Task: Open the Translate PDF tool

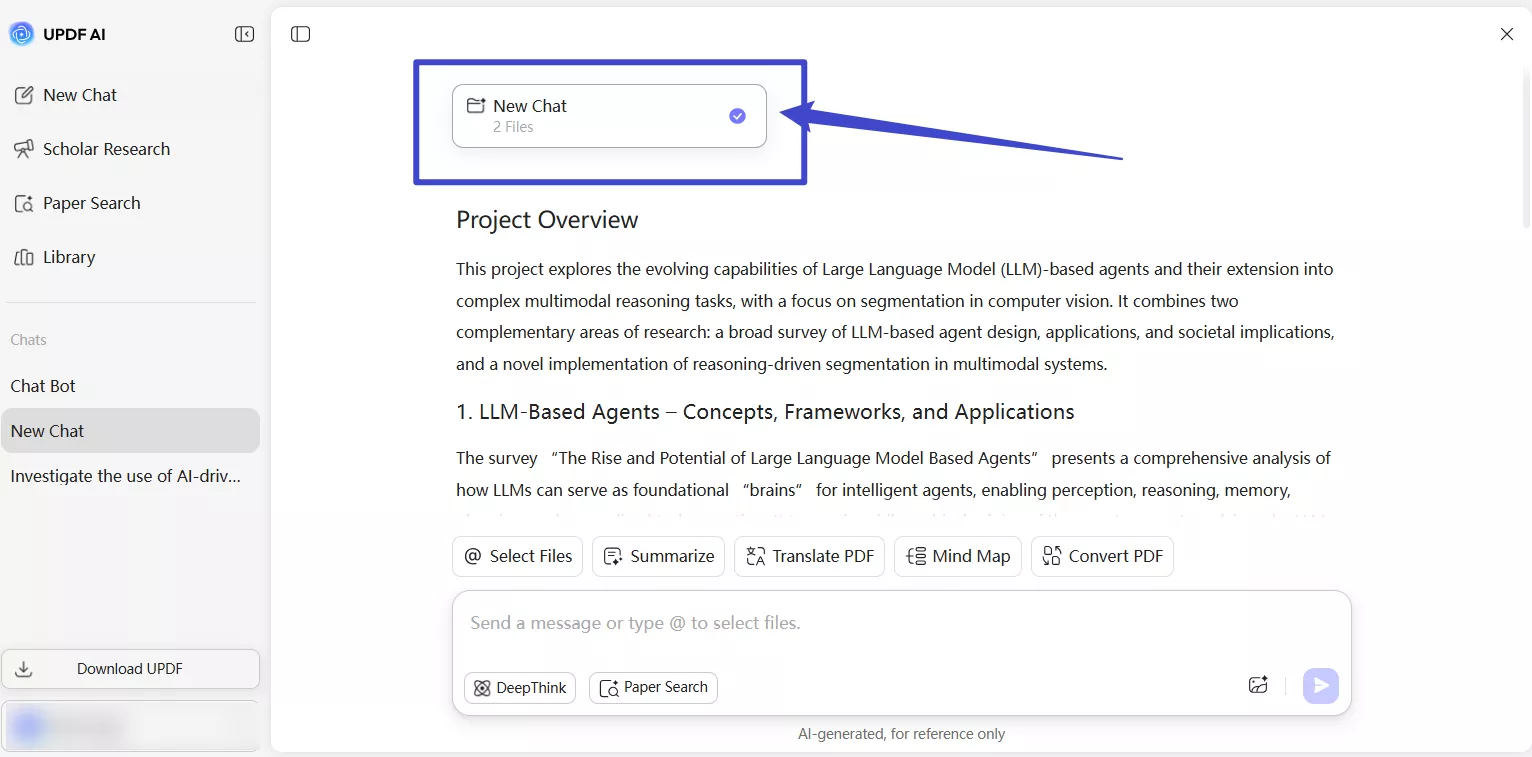Action: click(x=809, y=556)
